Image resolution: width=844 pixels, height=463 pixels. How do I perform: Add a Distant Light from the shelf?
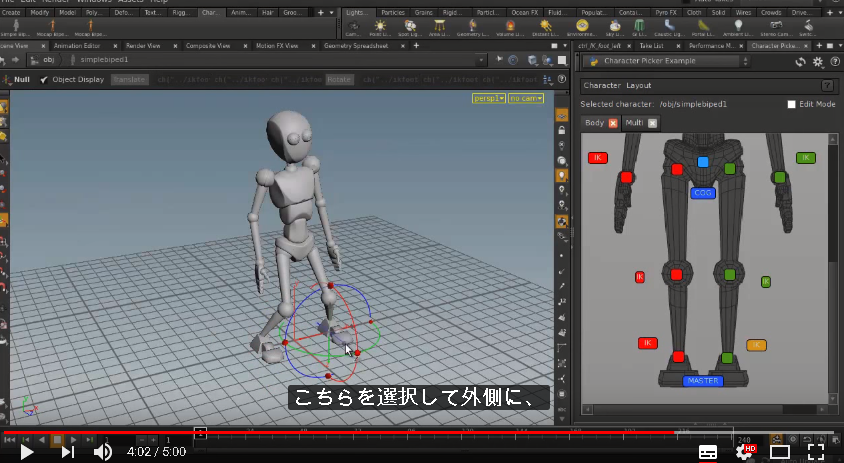[546, 28]
